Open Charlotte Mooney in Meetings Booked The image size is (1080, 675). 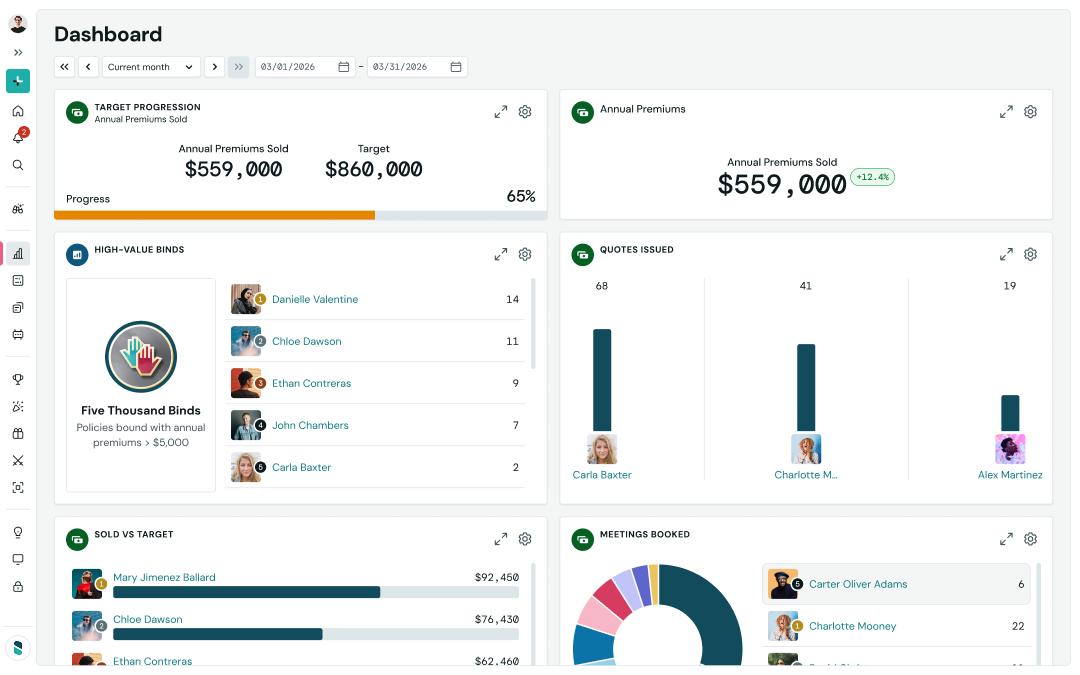(x=852, y=626)
